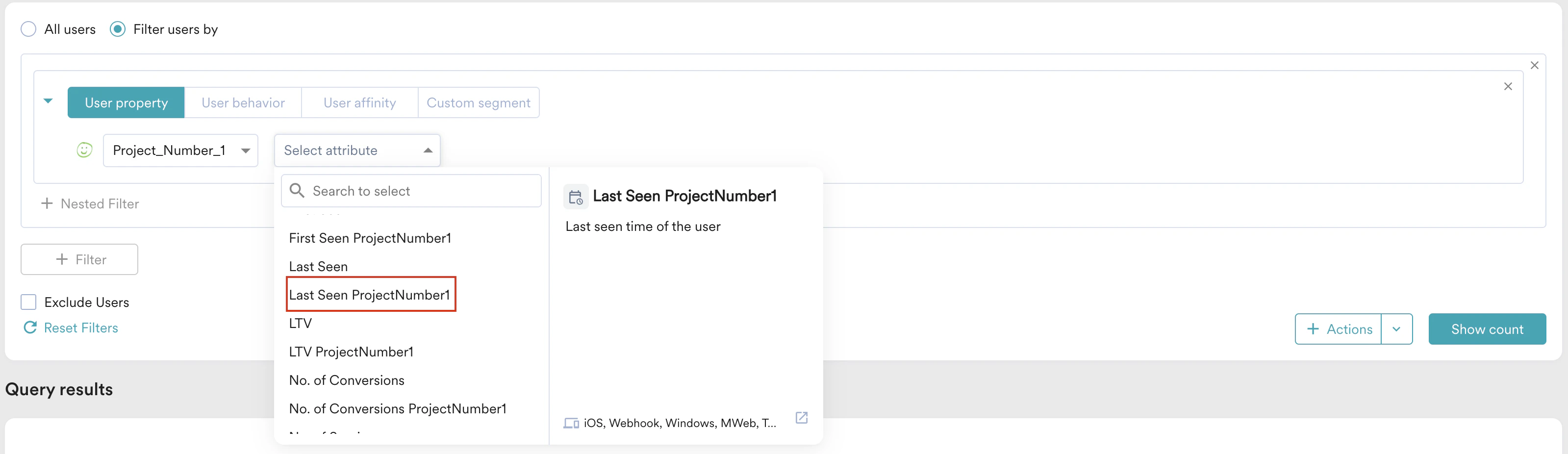The height and width of the screenshot is (454, 1568).
Task: Select the All users radio button
Action: click(x=28, y=28)
